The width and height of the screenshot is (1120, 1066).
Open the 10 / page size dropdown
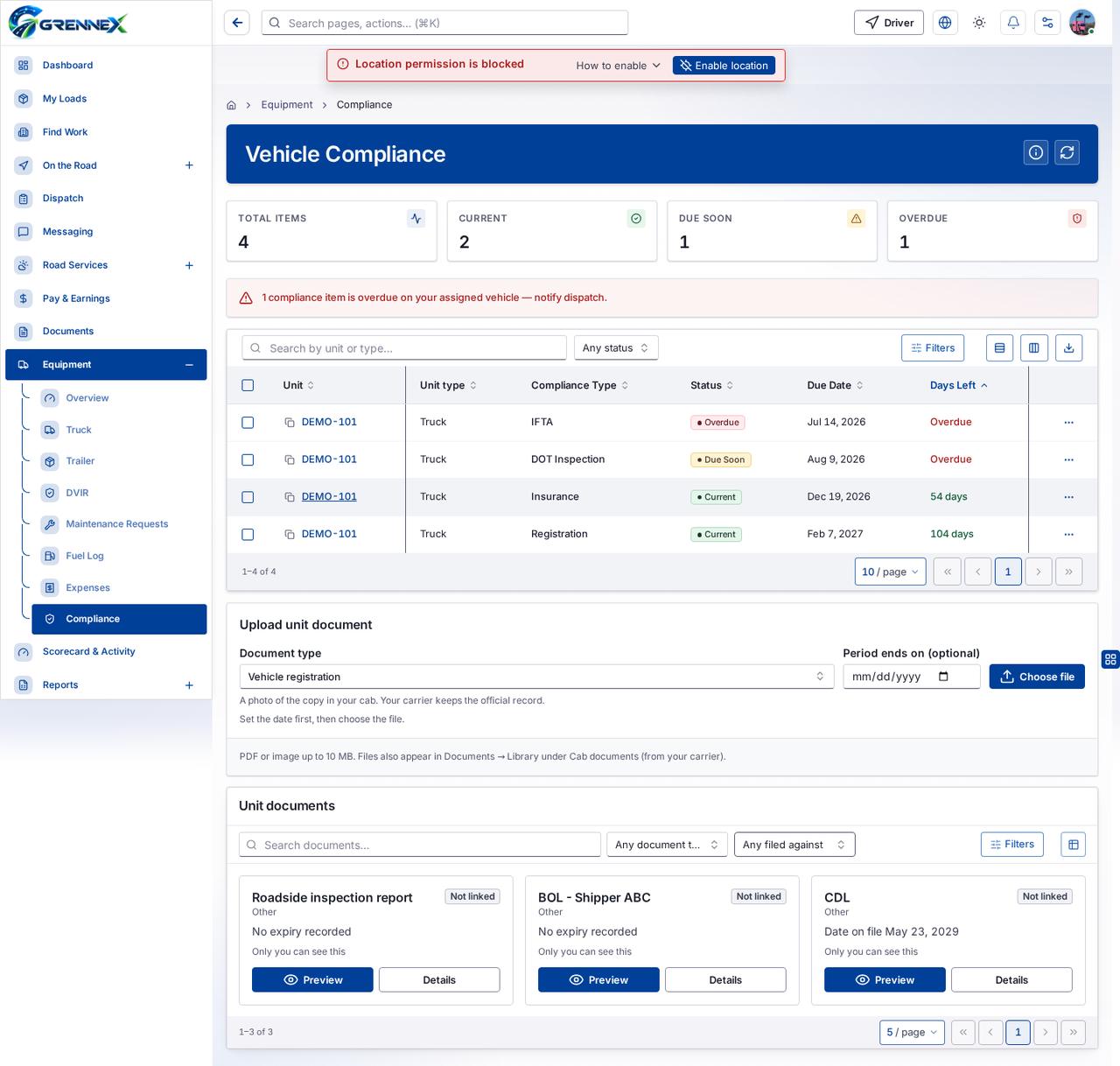coord(890,572)
